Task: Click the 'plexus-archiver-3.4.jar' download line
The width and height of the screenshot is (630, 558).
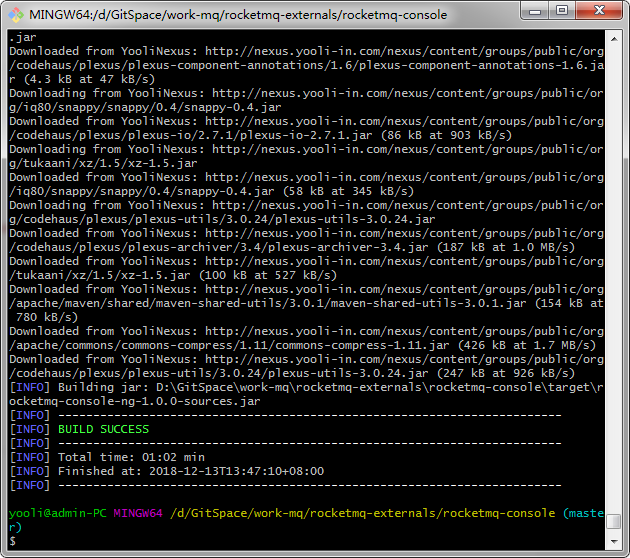Action: [292, 247]
